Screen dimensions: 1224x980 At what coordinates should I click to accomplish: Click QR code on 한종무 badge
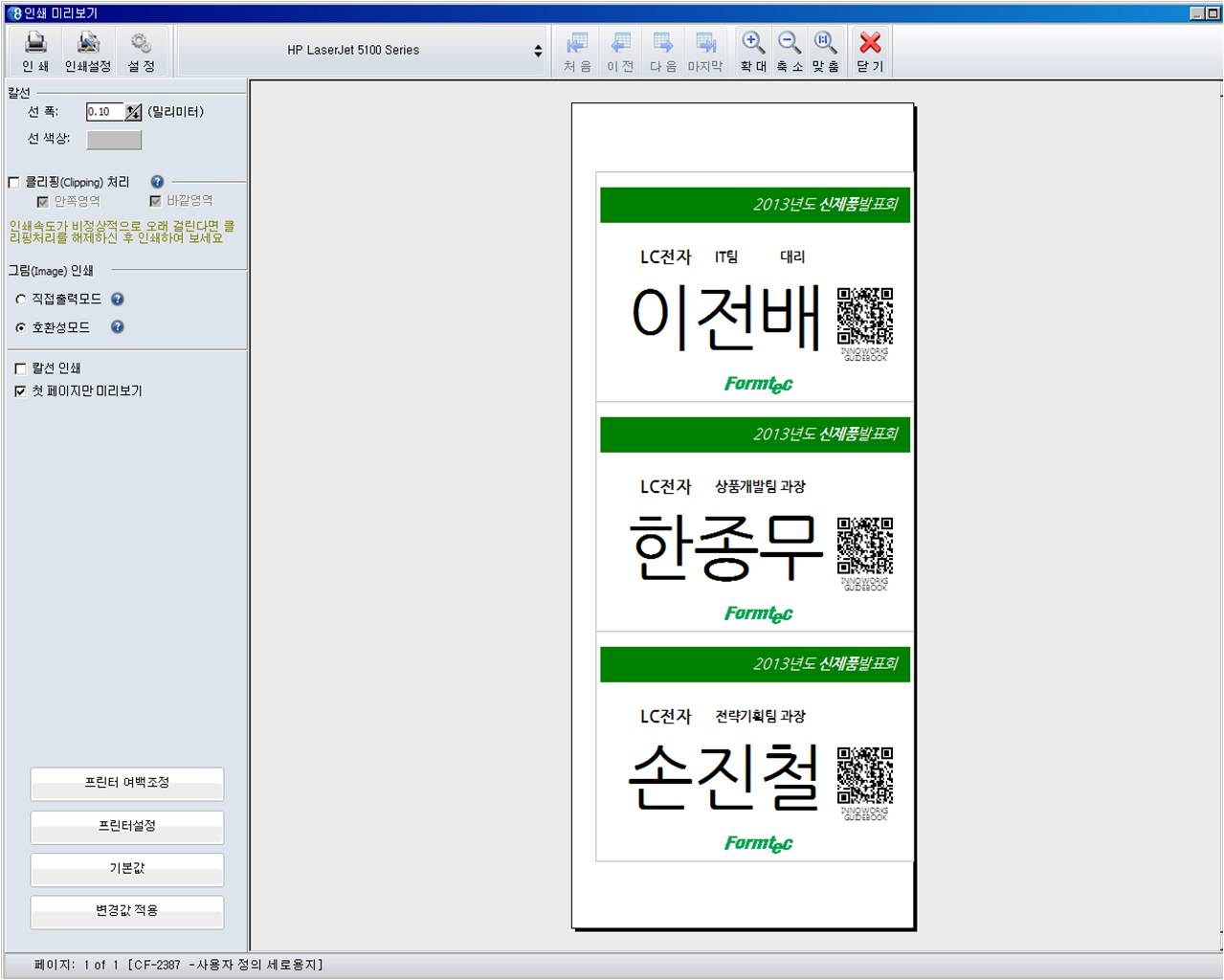coord(865,546)
